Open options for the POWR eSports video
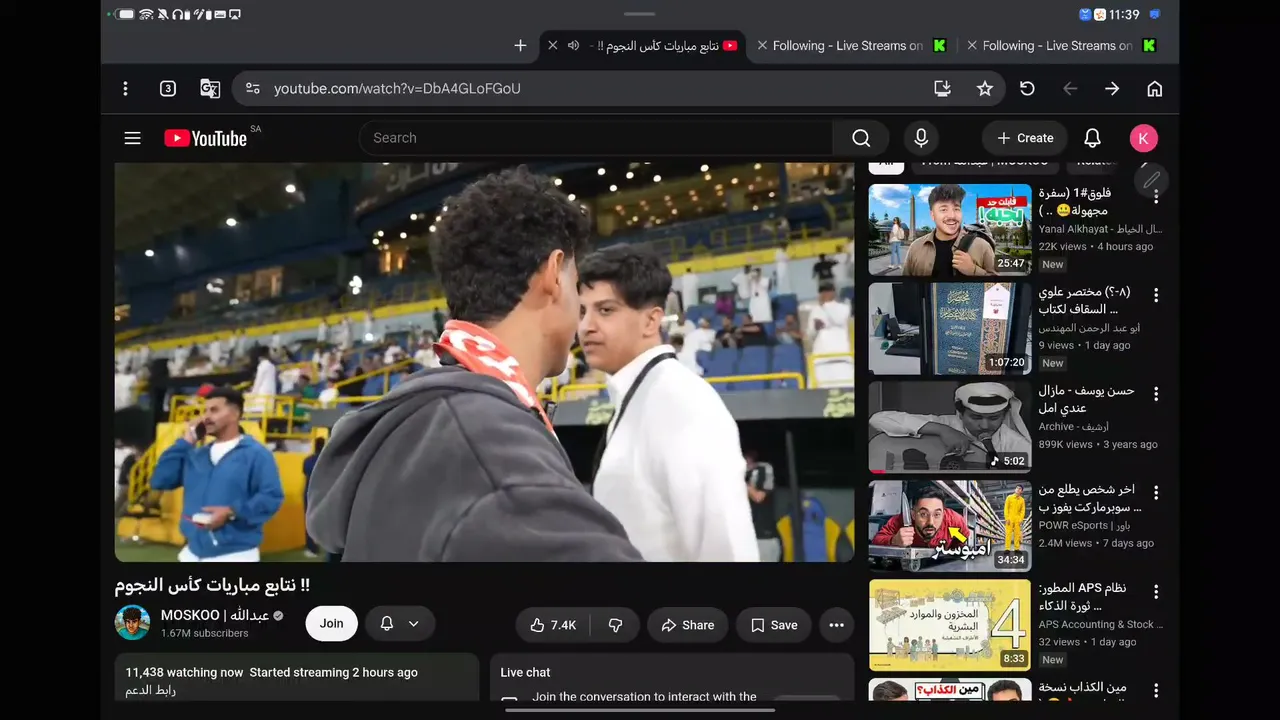 [x=1156, y=493]
